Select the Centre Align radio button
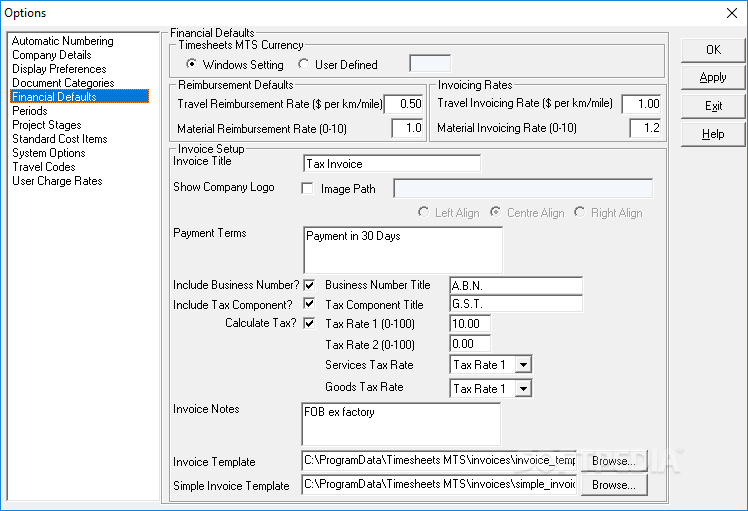 click(496, 212)
